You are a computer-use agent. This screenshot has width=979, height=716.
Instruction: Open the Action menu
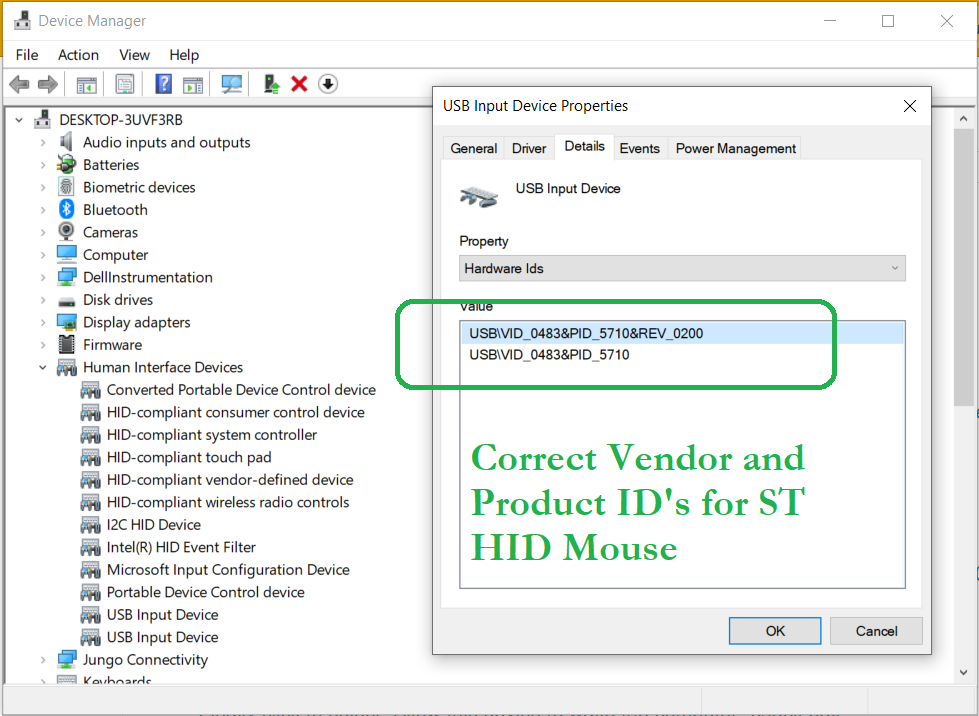(78, 55)
